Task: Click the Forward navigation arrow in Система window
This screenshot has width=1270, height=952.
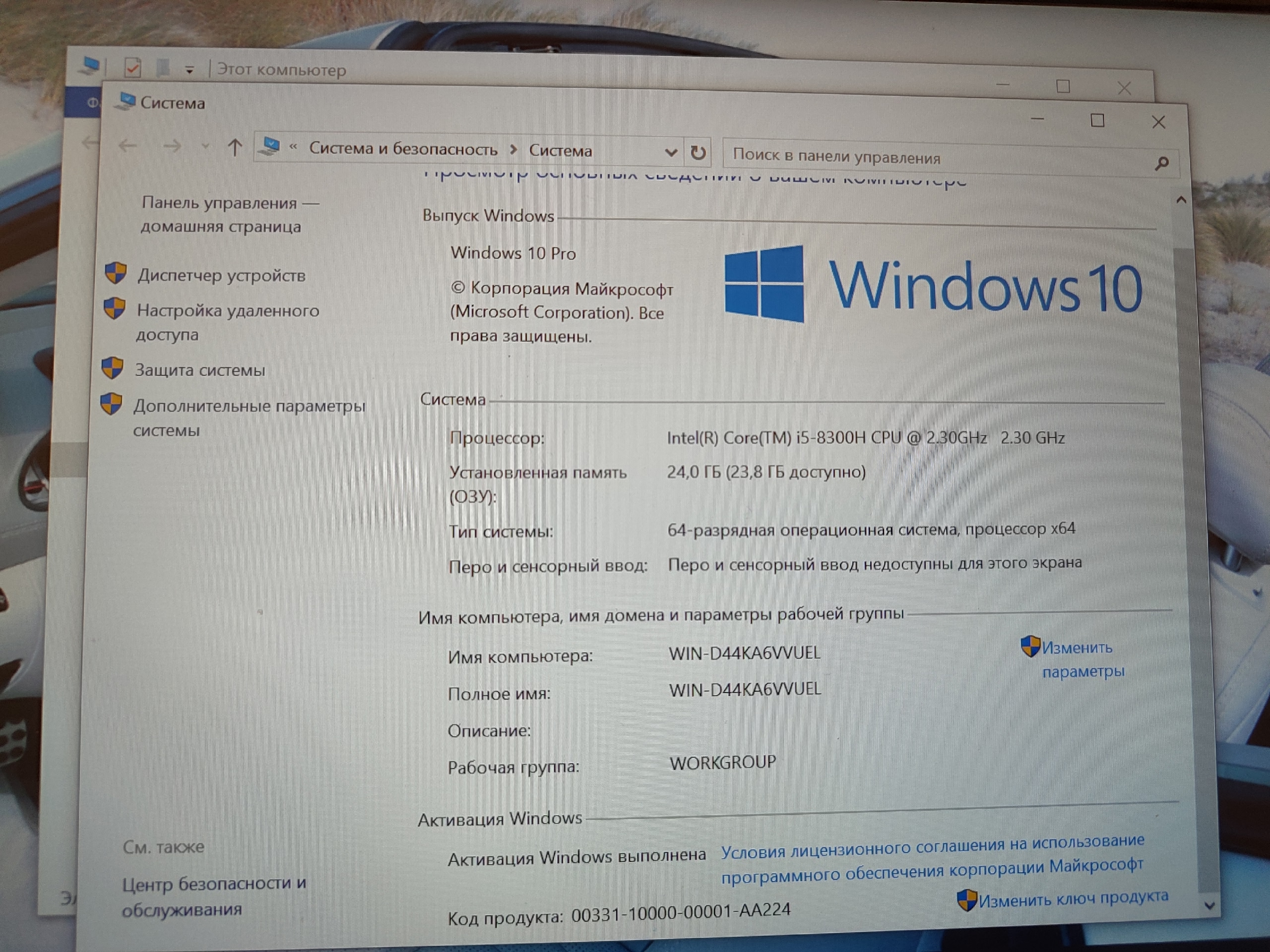Action: point(171,146)
